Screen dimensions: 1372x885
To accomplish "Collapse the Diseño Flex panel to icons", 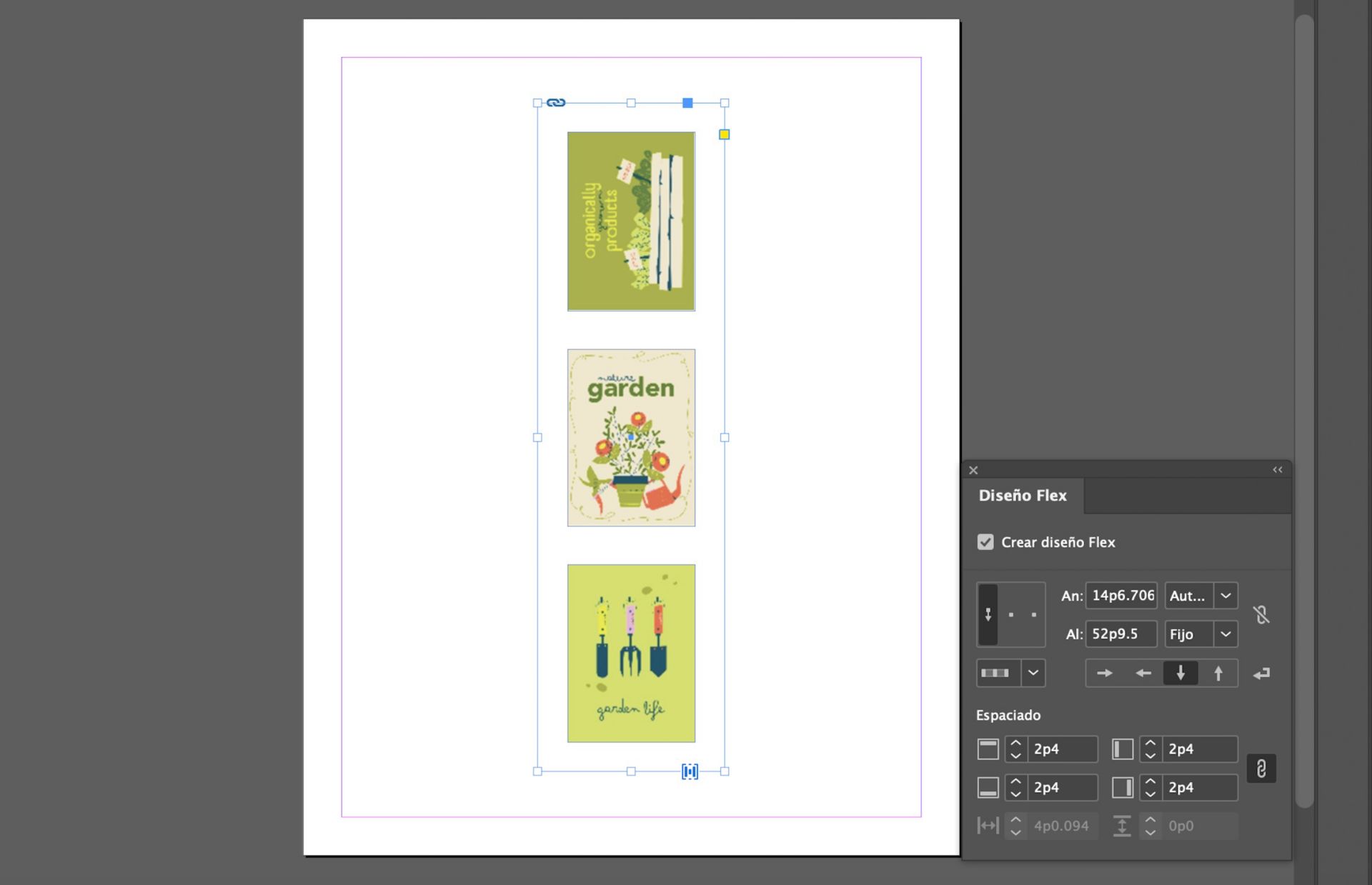I will 1277,469.
